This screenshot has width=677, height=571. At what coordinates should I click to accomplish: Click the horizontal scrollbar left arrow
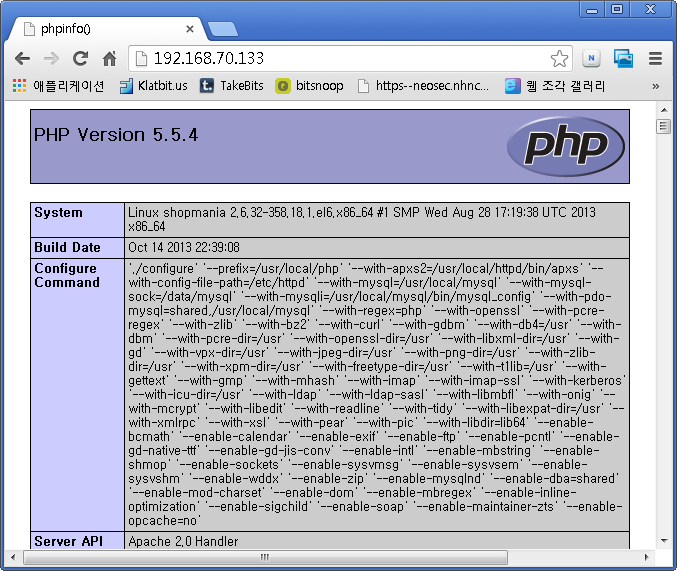(13, 557)
